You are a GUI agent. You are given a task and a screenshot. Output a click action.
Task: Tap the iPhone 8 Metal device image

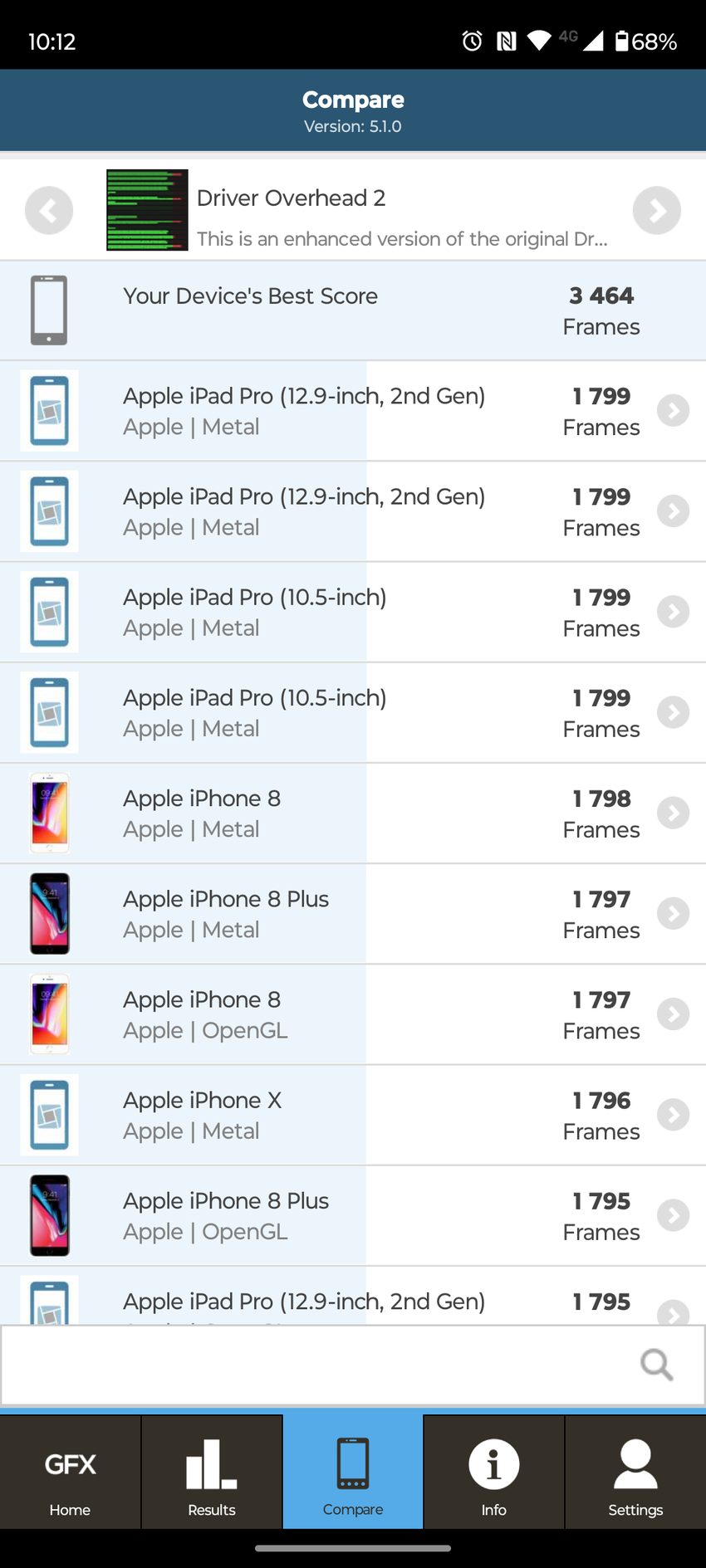(50, 813)
